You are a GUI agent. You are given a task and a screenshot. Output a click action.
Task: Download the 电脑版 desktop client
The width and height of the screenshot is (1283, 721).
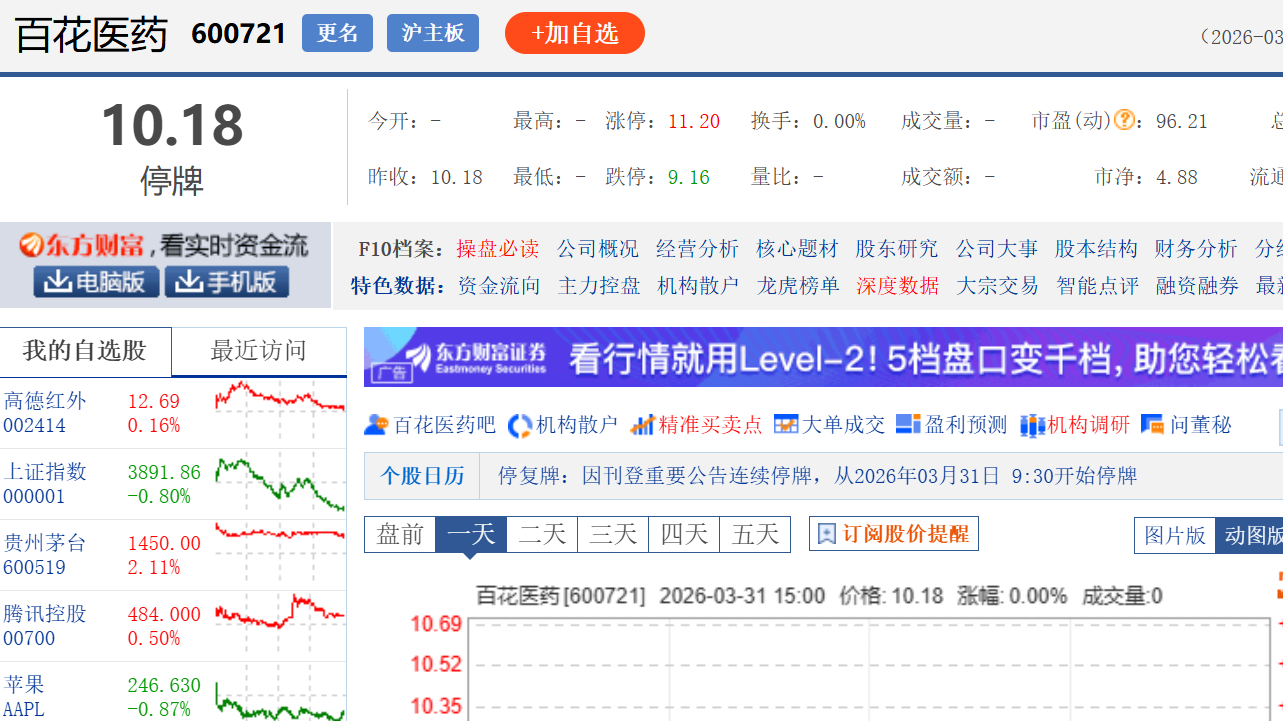click(96, 282)
